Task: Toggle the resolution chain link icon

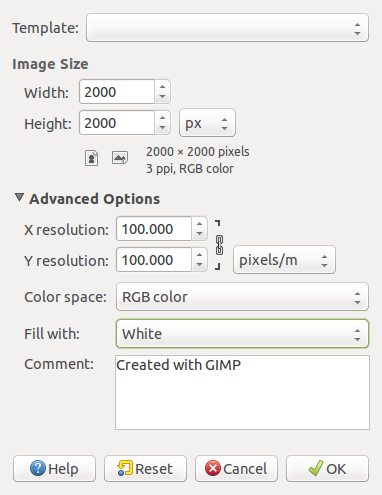Action: (219, 245)
